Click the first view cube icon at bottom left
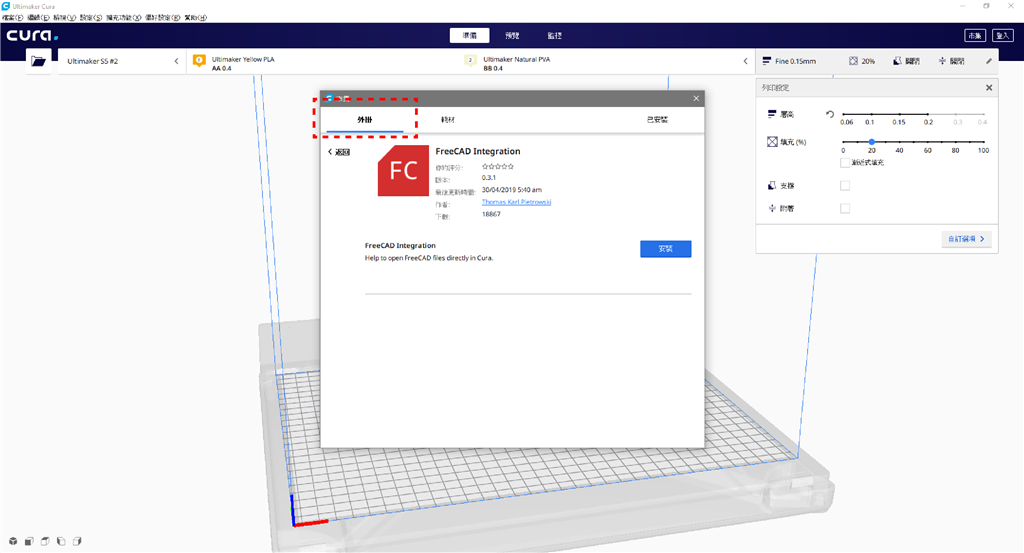Screen dimensions: 1024x553 (13, 541)
